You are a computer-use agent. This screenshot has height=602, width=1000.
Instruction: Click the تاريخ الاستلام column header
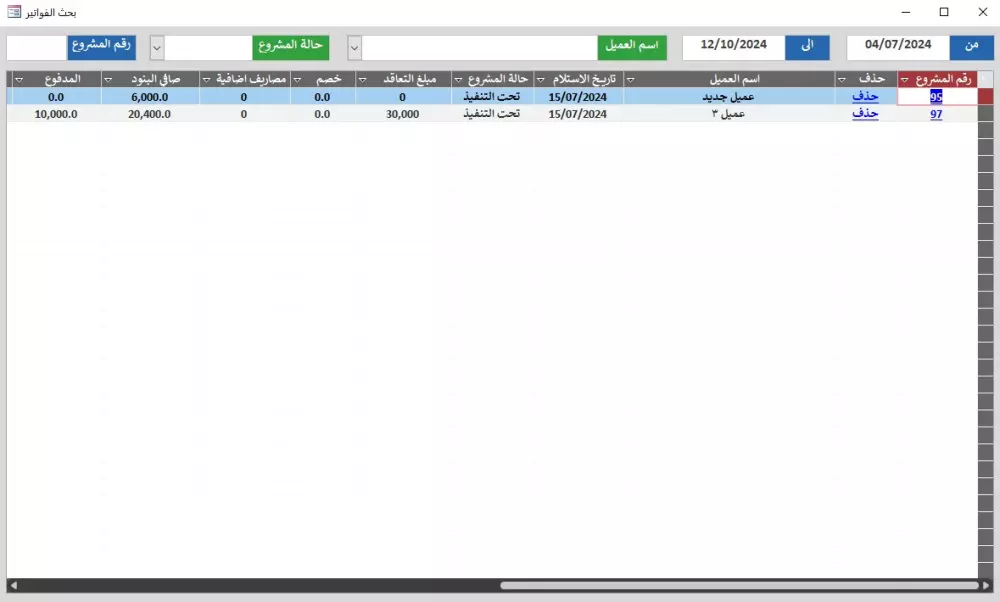click(578, 79)
